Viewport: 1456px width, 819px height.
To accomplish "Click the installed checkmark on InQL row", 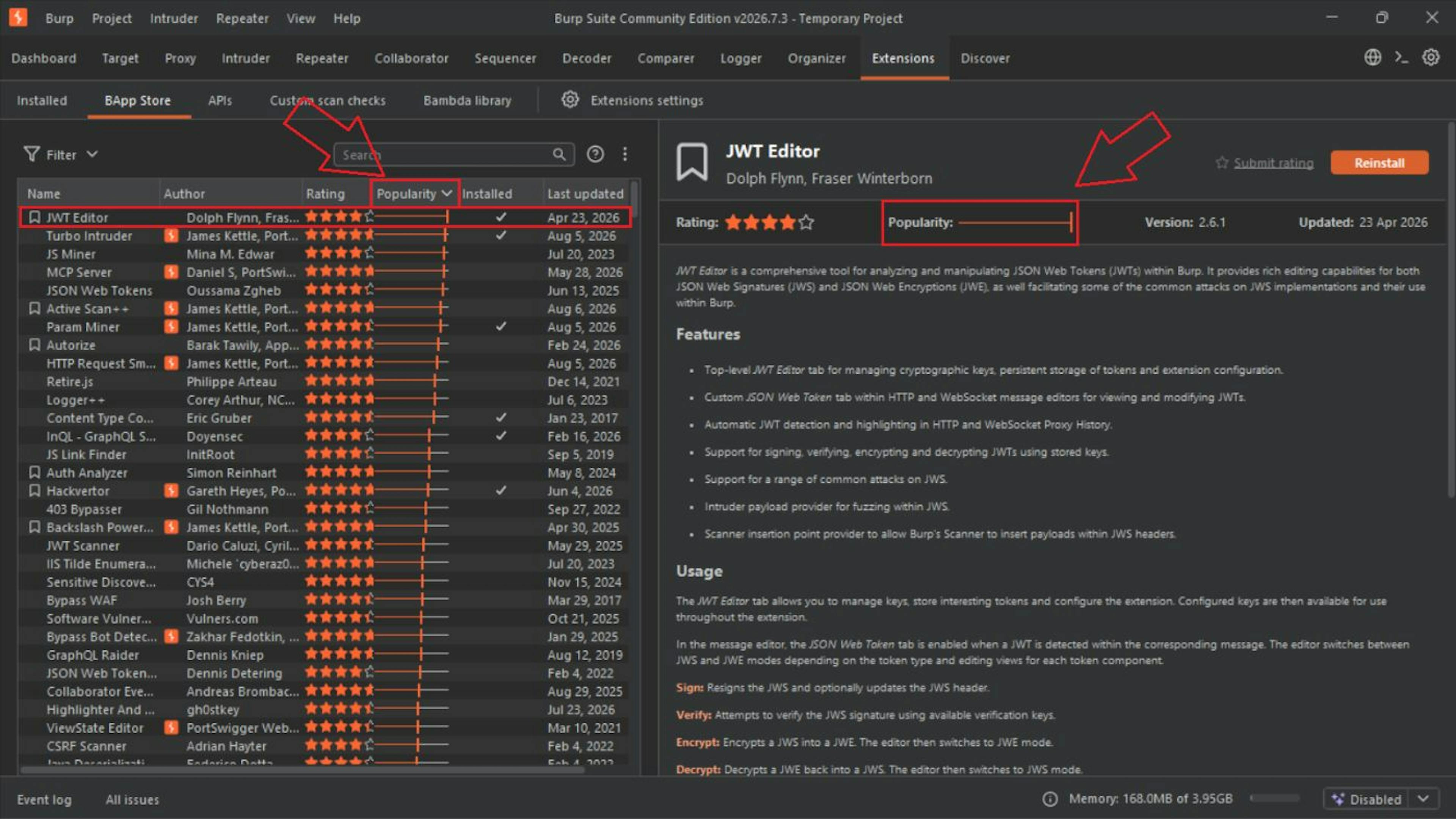I will [501, 435].
